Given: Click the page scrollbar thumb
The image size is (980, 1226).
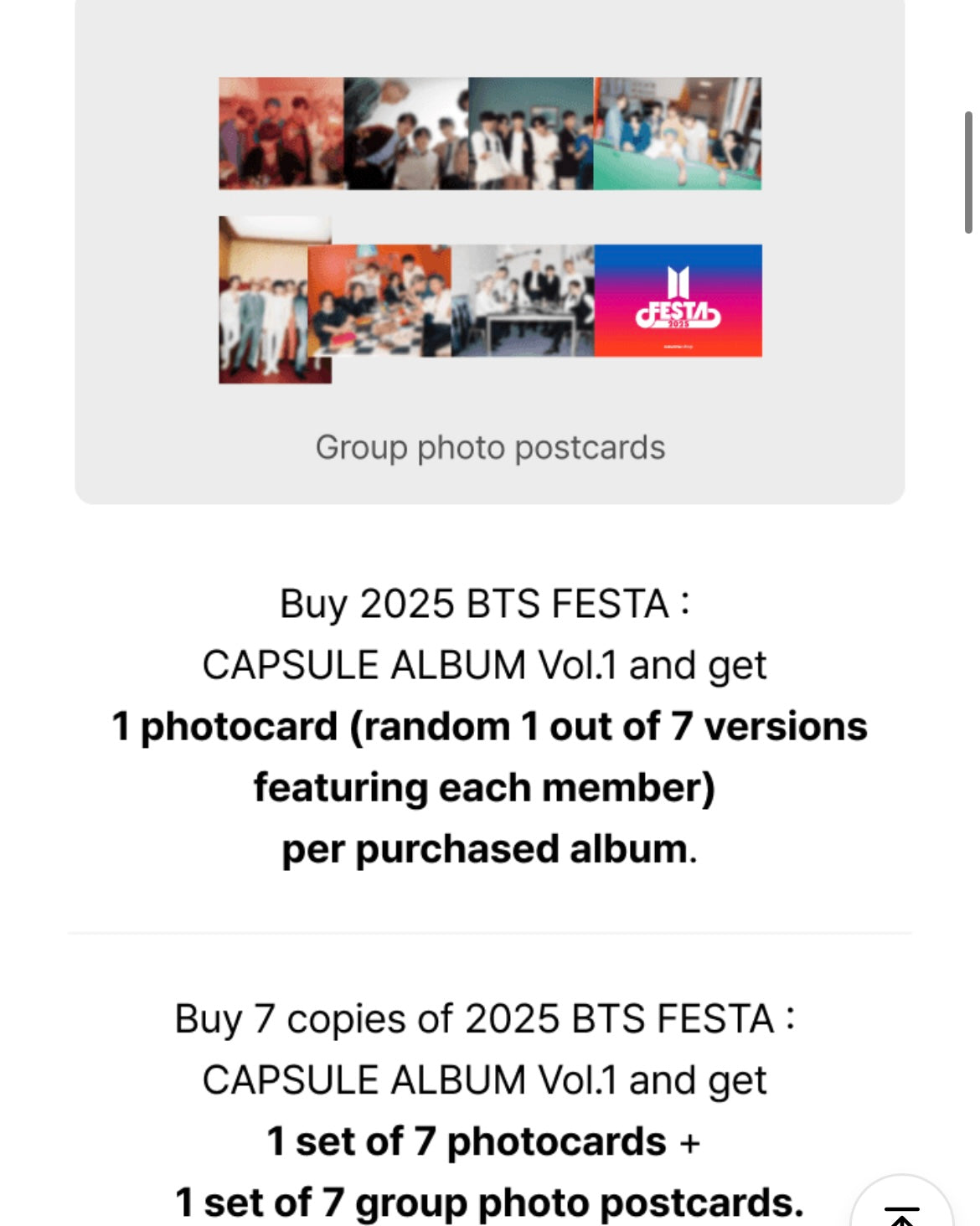Looking at the screenshot, I should click(967, 172).
